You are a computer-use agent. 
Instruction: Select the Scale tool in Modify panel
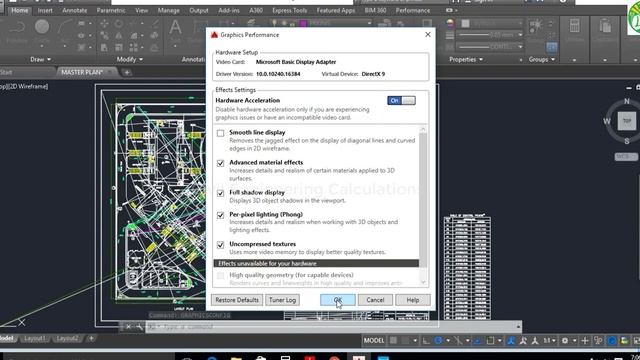pyautogui.click(x=119, y=48)
